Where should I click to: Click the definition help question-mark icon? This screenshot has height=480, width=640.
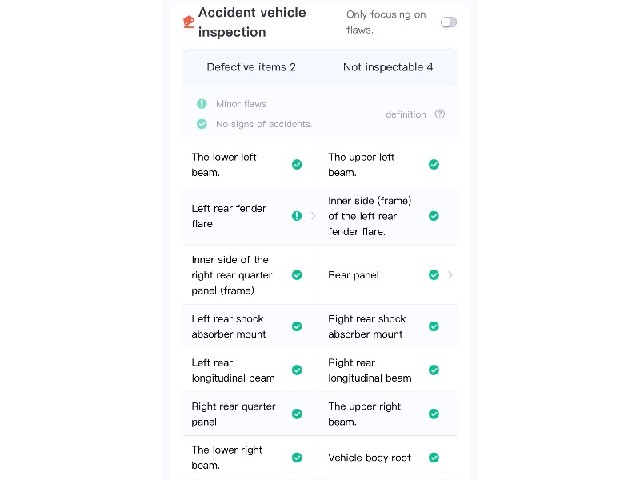[x=440, y=114]
